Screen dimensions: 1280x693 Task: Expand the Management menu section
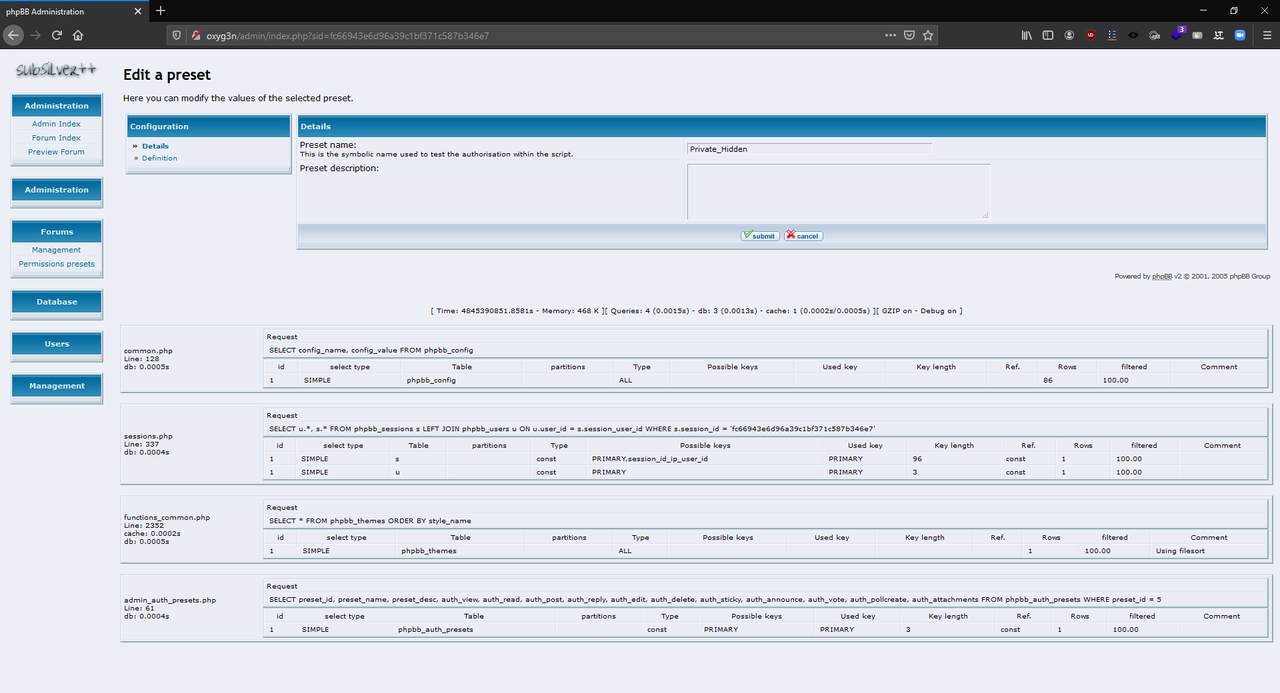(57, 386)
